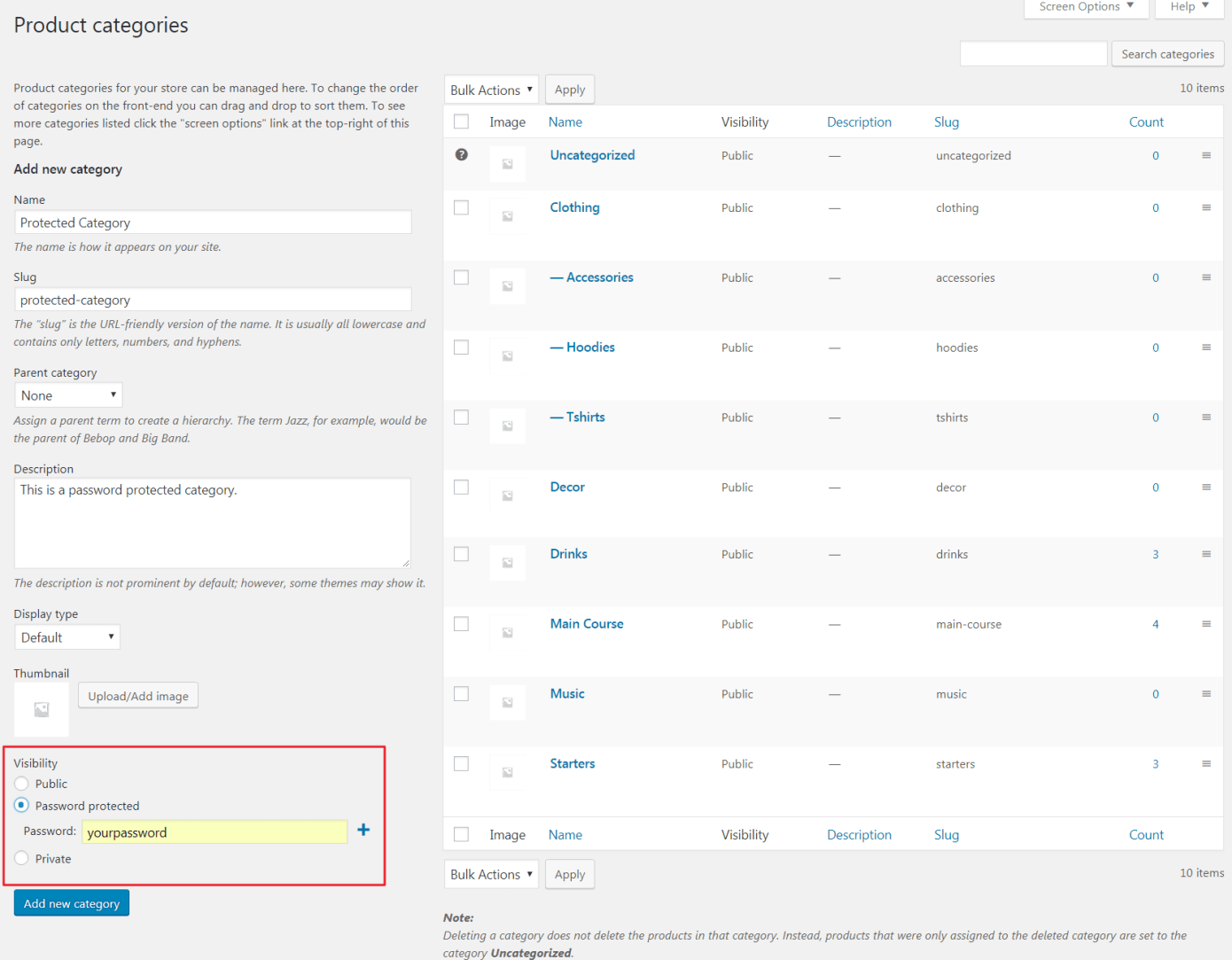
Task: Open the Bulk Actions dropdown
Action: [491, 89]
